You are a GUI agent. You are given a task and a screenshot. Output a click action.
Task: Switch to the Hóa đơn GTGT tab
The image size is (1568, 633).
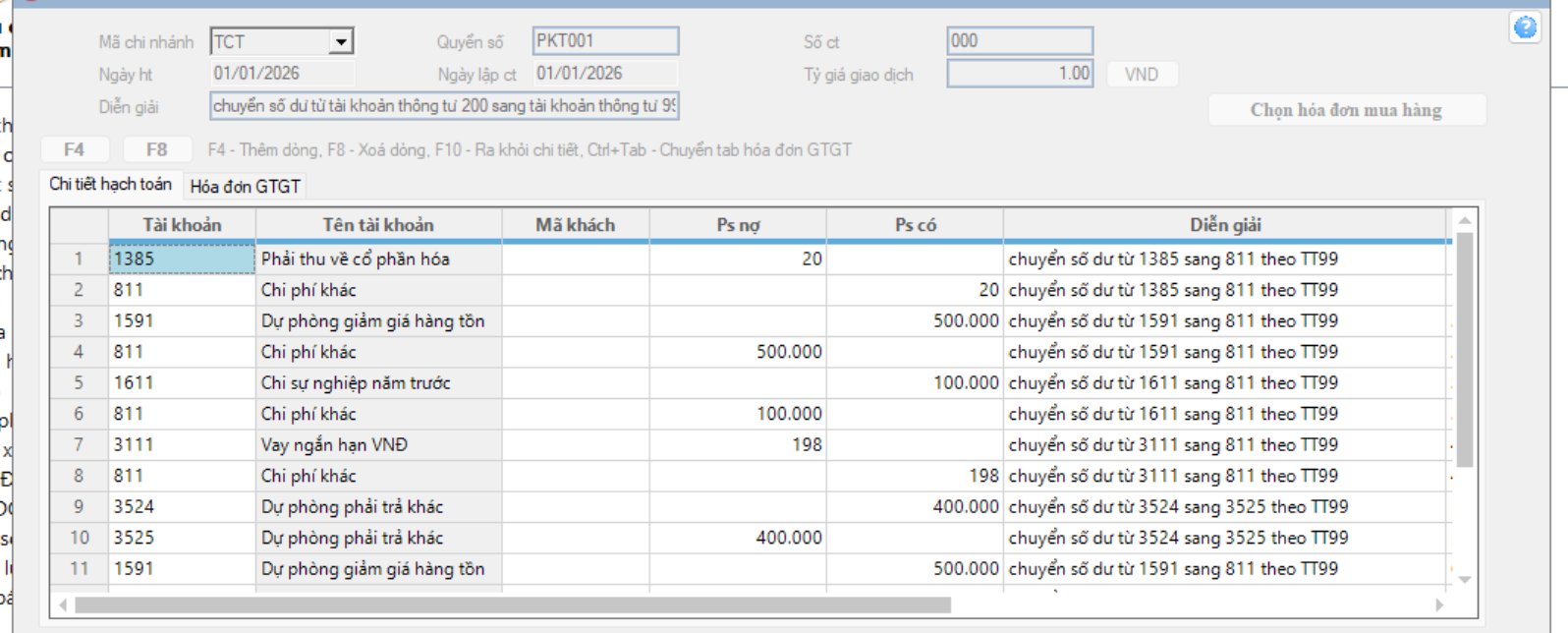(246, 186)
